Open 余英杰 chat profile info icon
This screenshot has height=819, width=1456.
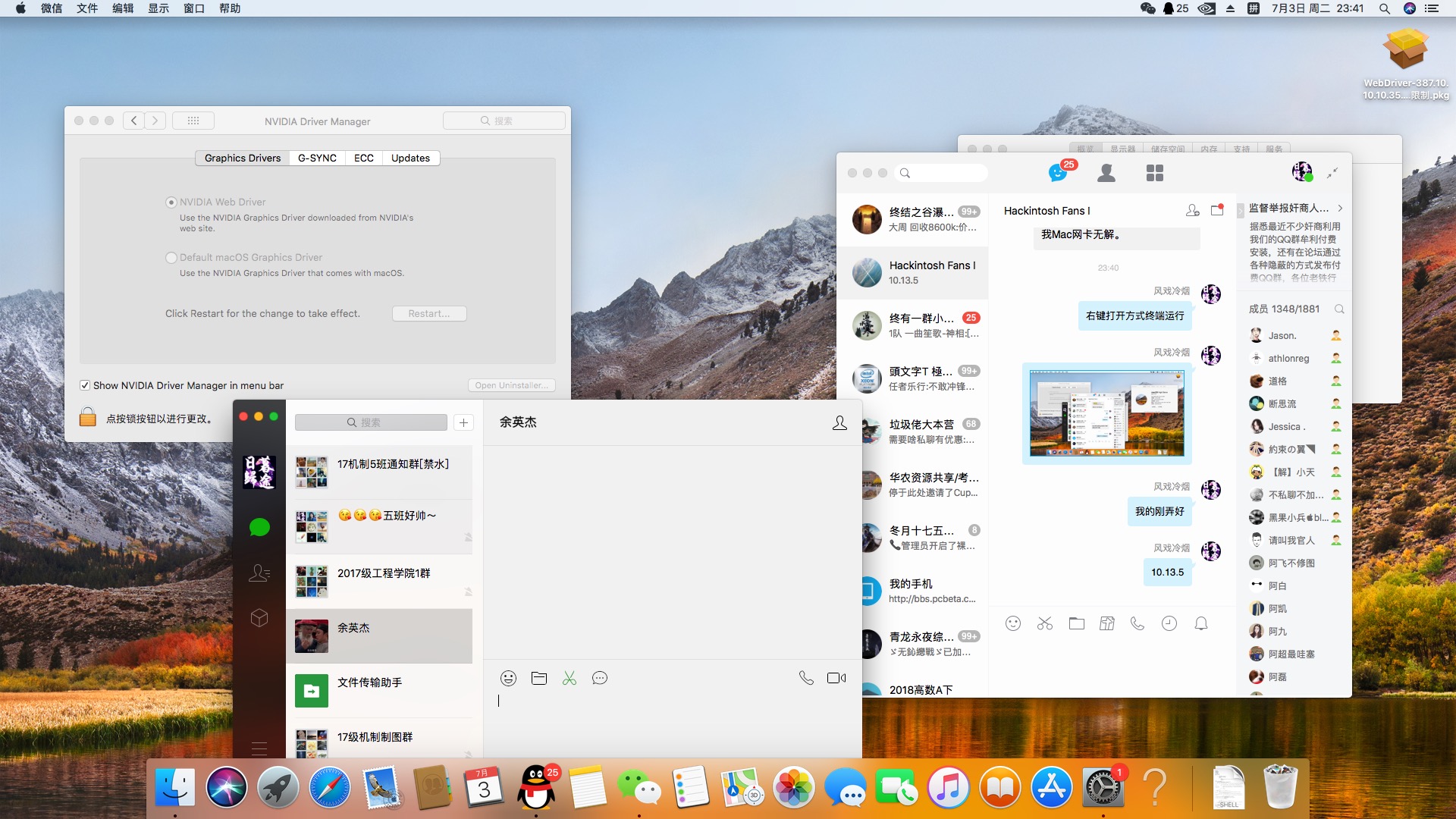pos(839,422)
